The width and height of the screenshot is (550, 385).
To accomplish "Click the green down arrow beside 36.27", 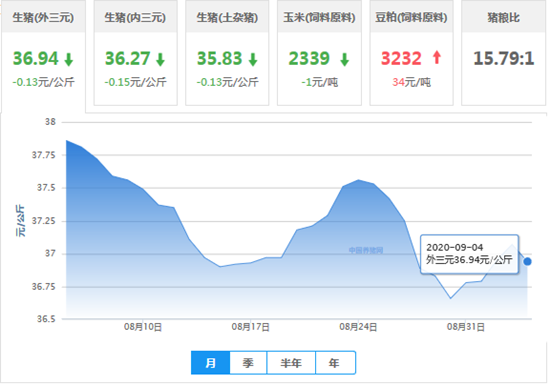I will pos(161,59).
